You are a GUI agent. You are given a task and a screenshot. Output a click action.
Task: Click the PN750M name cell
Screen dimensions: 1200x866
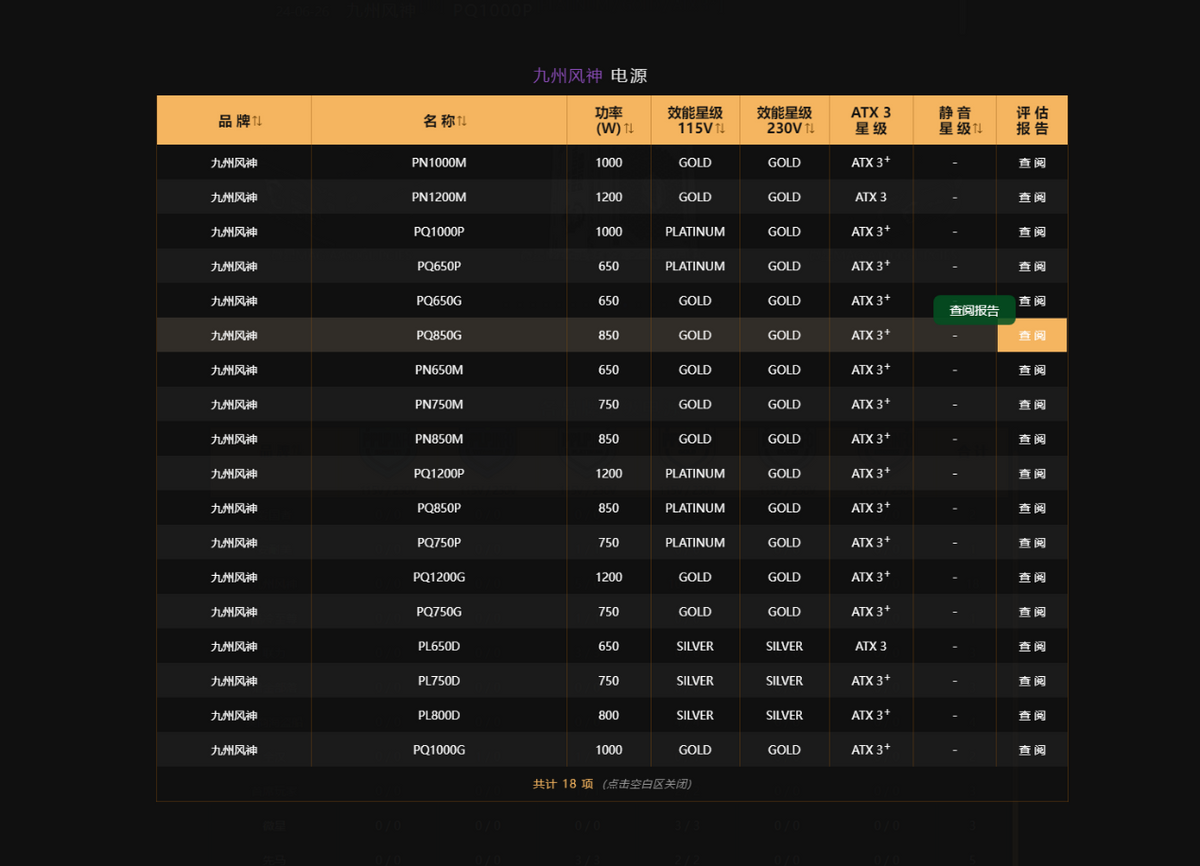tap(439, 404)
